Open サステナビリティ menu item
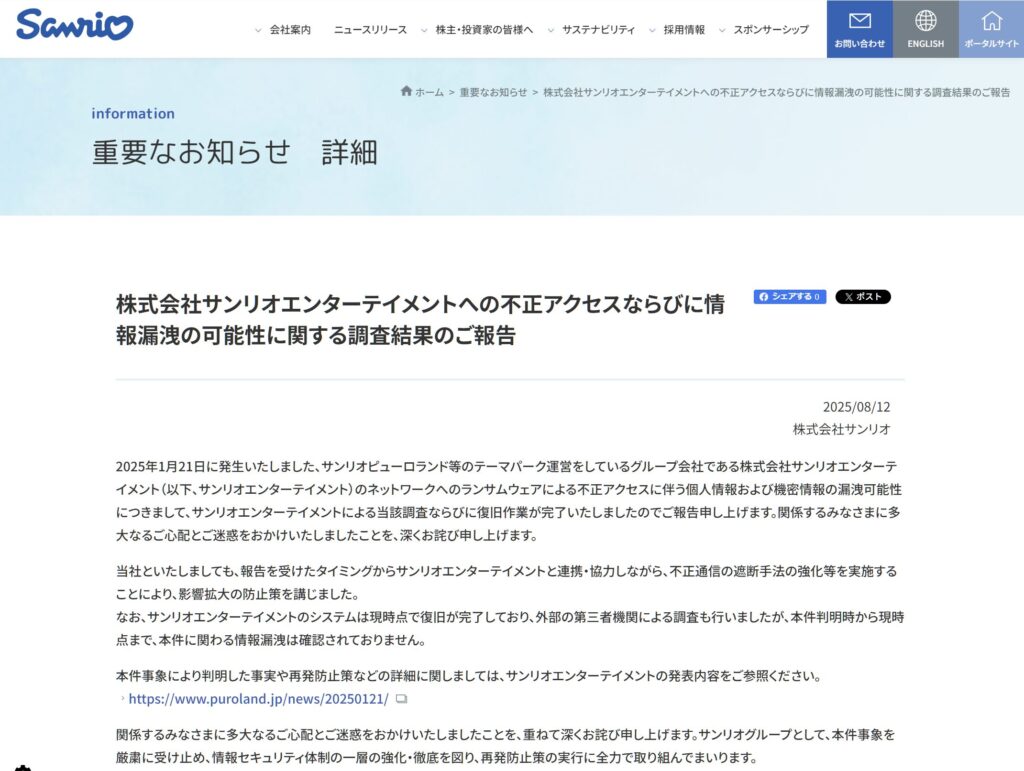This screenshot has height=771, width=1024. click(x=598, y=29)
